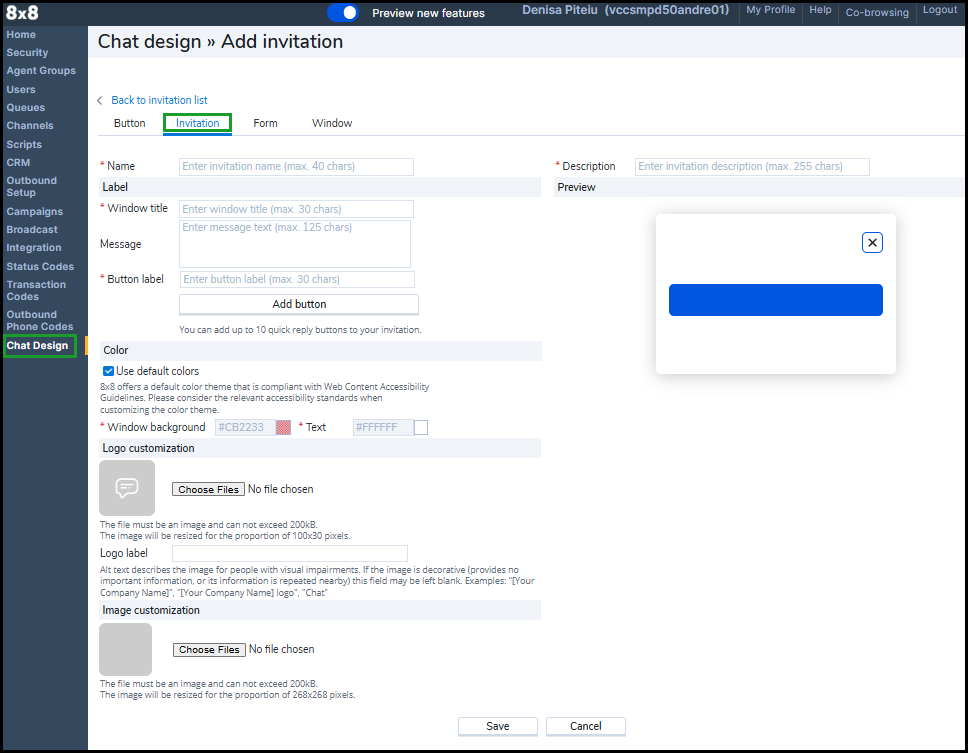
Task: Open Queues in the left sidebar
Action: coord(25,107)
